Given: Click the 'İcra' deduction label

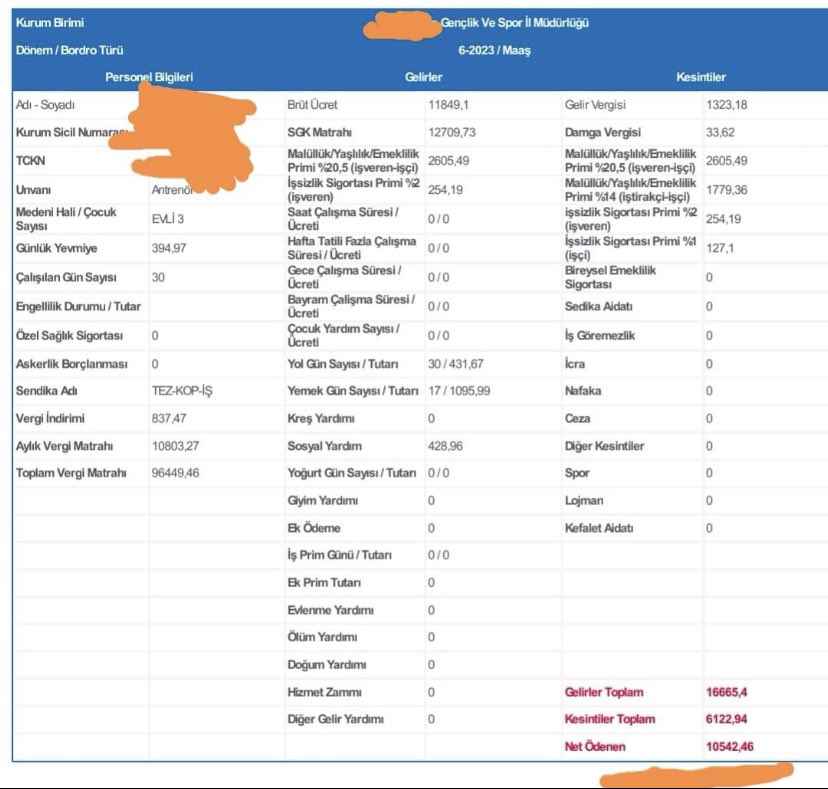Looking at the screenshot, I should 575,364.
